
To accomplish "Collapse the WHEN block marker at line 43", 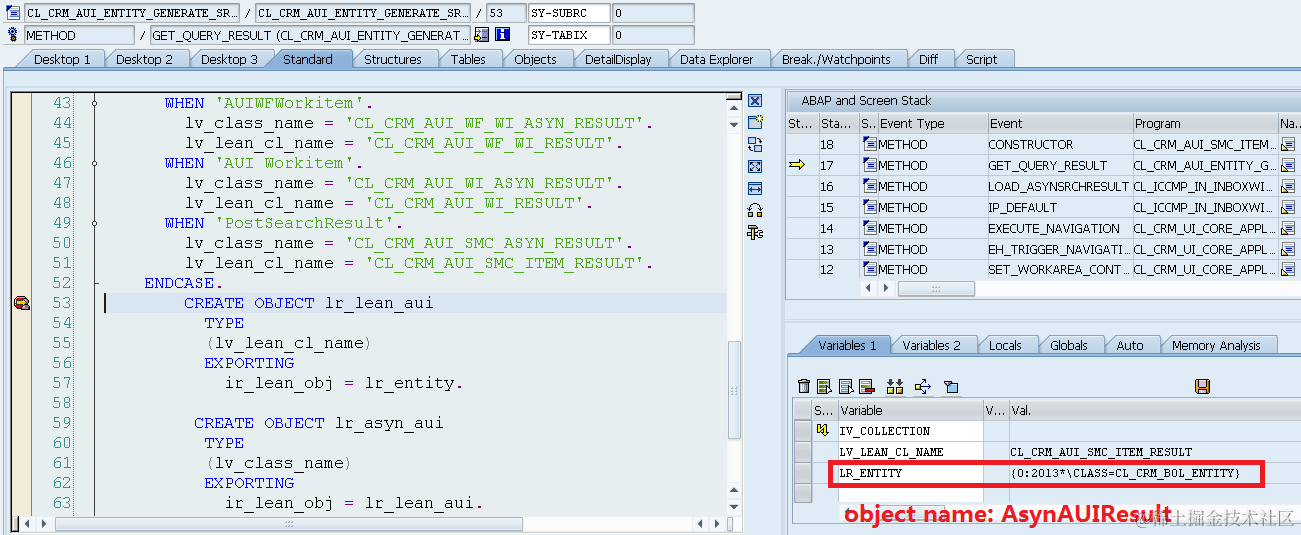I will pos(95,103).
